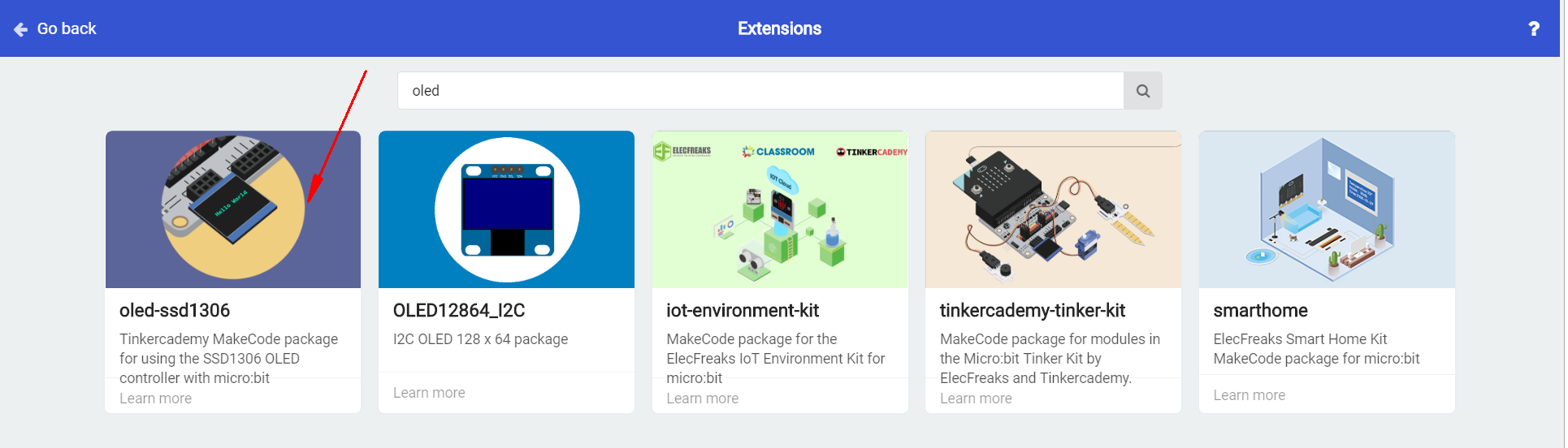Select the tinkercademy-tinker-kit thumbnail image

pyautogui.click(x=1053, y=209)
